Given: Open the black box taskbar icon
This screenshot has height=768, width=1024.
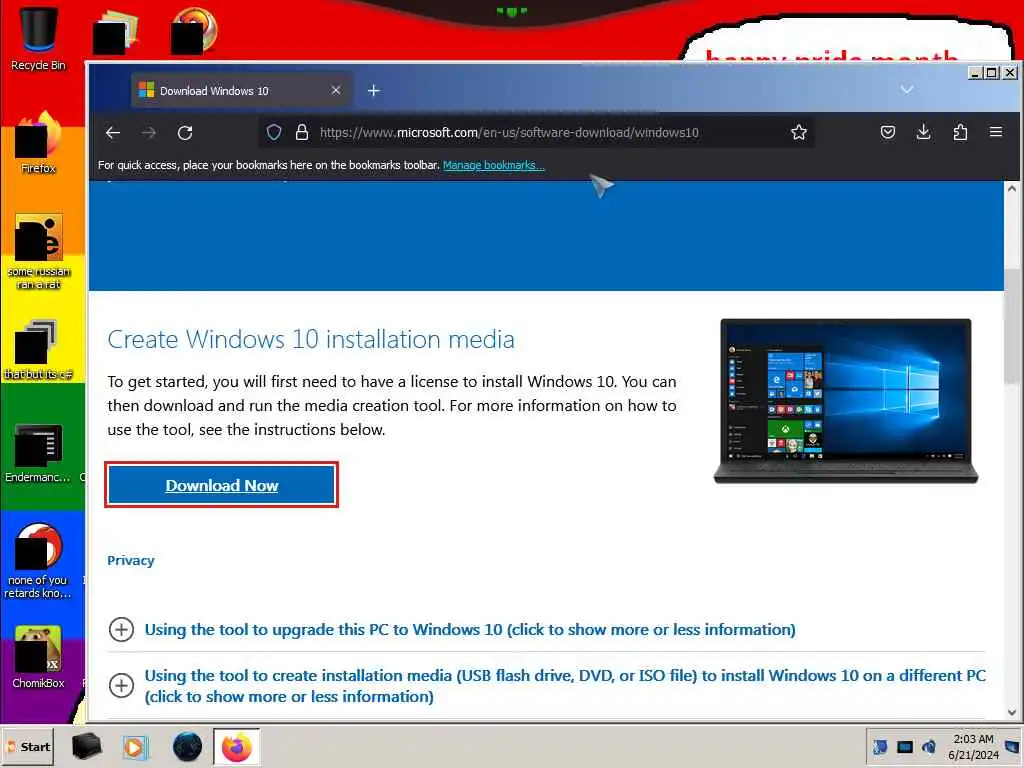Looking at the screenshot, I should point(86,746).
